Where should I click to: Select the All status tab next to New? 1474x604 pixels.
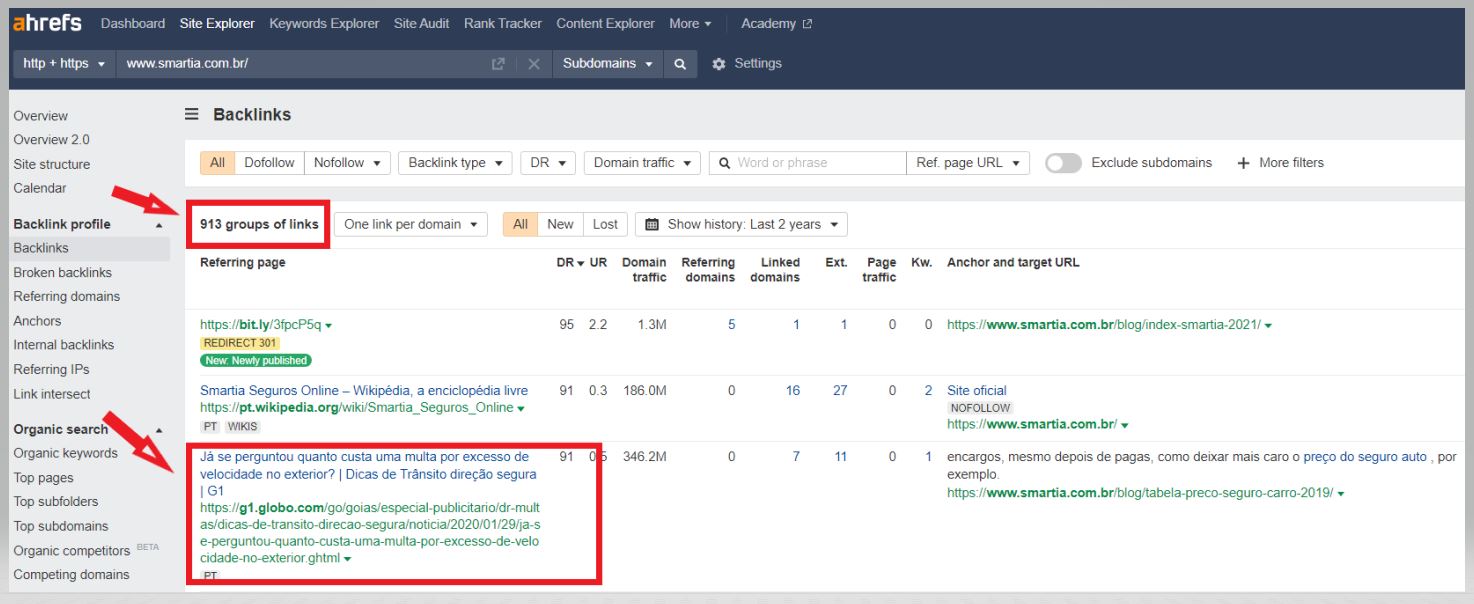coord(520,224)
